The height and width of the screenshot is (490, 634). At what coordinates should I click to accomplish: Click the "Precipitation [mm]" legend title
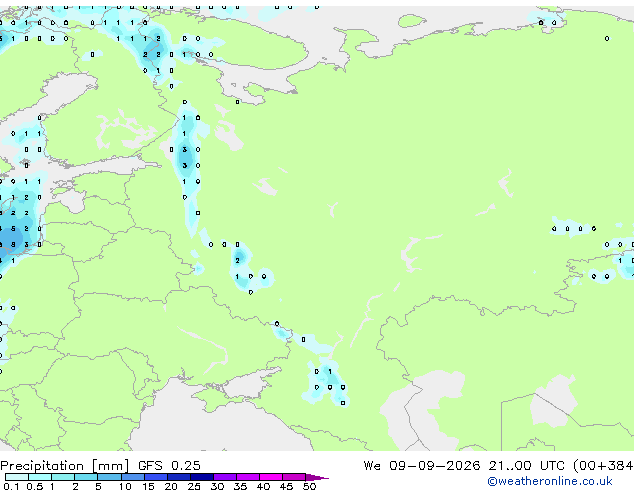[65, 466]
